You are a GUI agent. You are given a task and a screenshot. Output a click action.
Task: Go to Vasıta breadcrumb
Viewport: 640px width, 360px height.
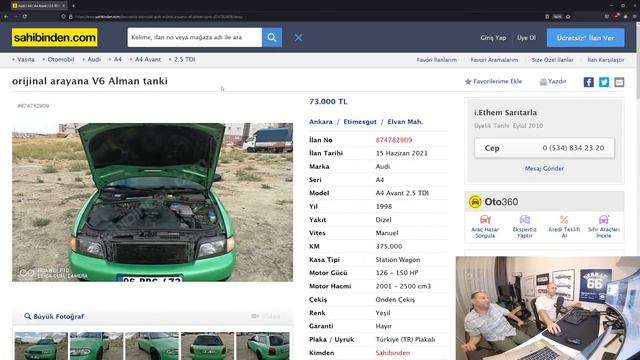click(x=26, y=59)
